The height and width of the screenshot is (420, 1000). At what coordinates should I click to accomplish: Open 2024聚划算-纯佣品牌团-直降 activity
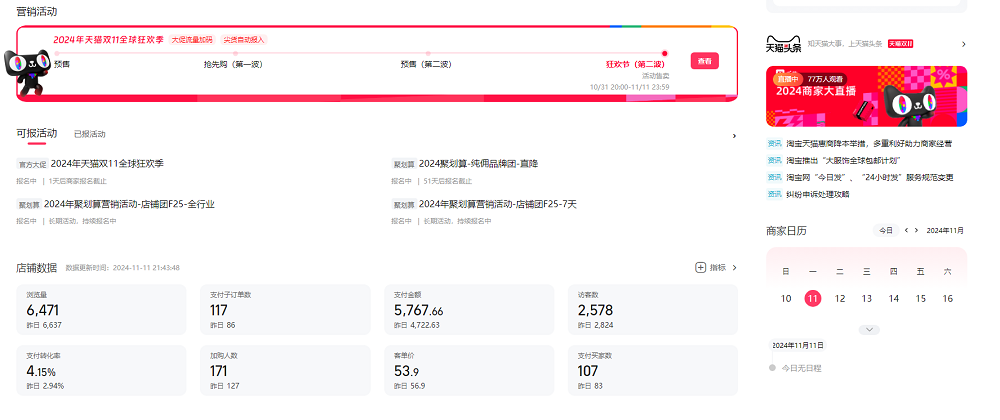pos(478,164)
